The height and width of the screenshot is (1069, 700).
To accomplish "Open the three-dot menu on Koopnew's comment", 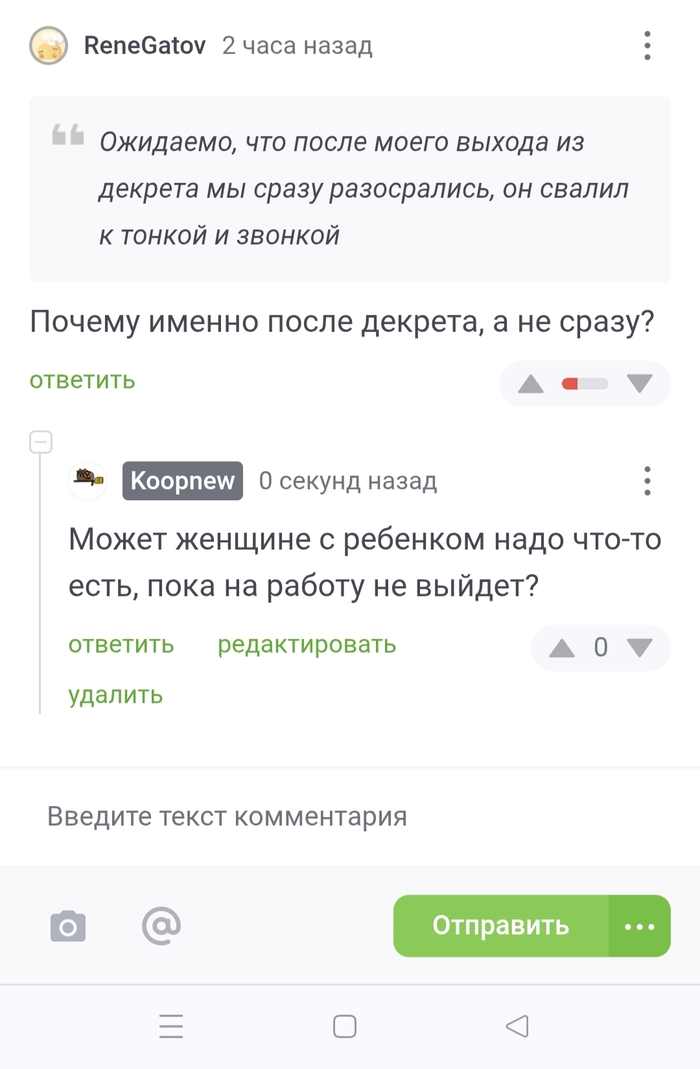I will tap(647, 481).
